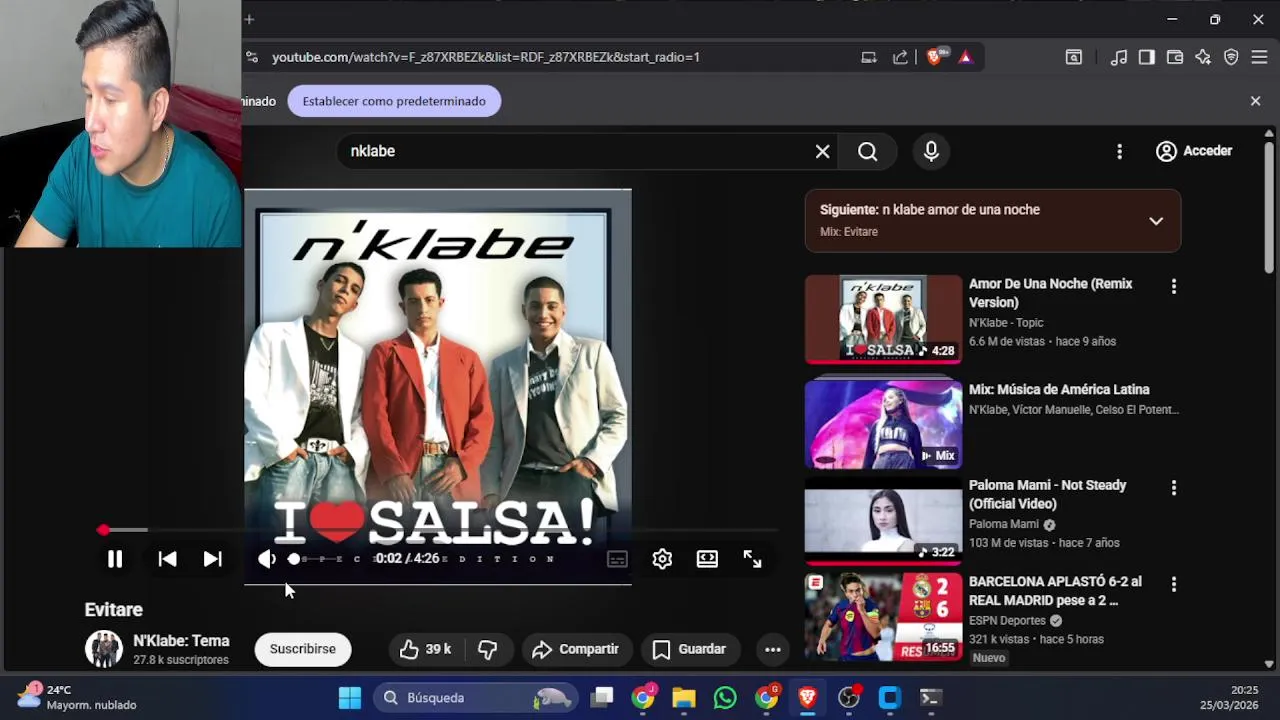Run search with magnifier icon
This screenshot has height=720, width=1280.
point(868,151)
